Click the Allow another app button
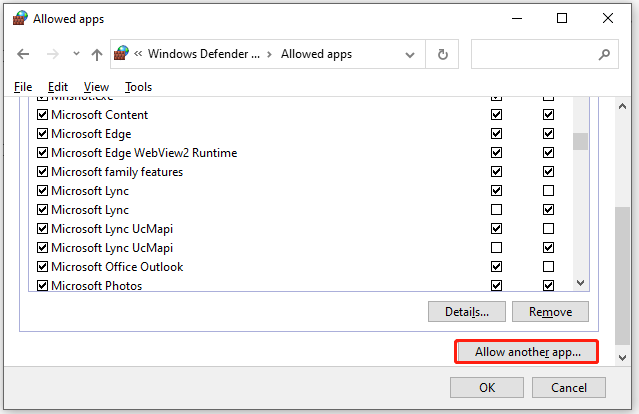The height and width of the screenshot is (414, 639). click(x=526, y=353)
